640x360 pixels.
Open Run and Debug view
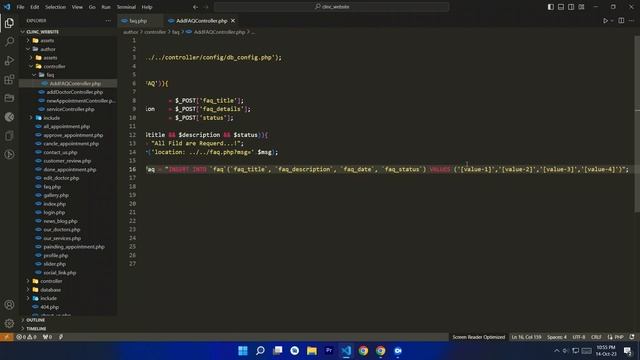click(x=9, y=60)
